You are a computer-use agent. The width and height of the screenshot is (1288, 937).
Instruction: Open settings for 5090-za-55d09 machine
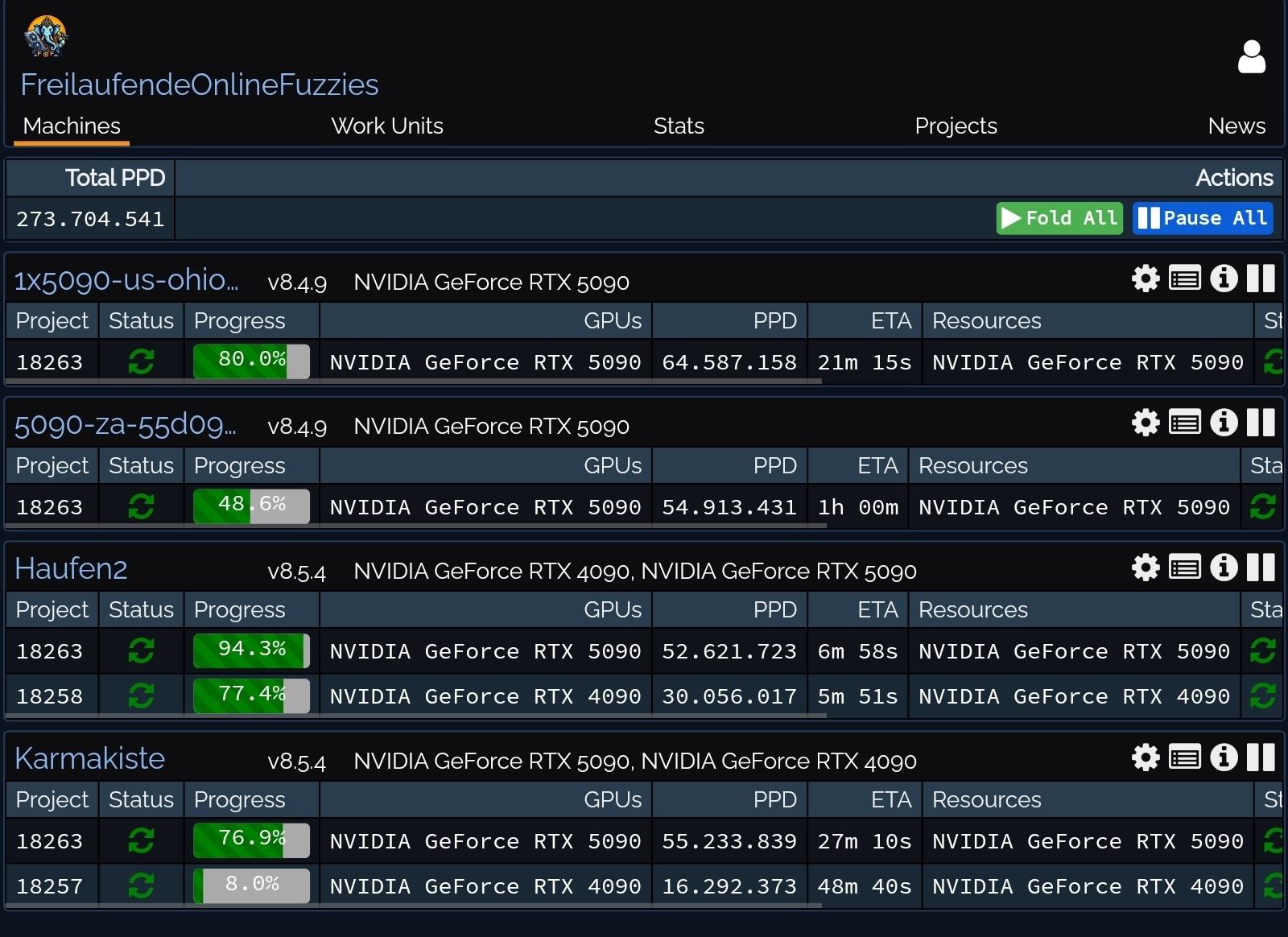pos(1146,423)
